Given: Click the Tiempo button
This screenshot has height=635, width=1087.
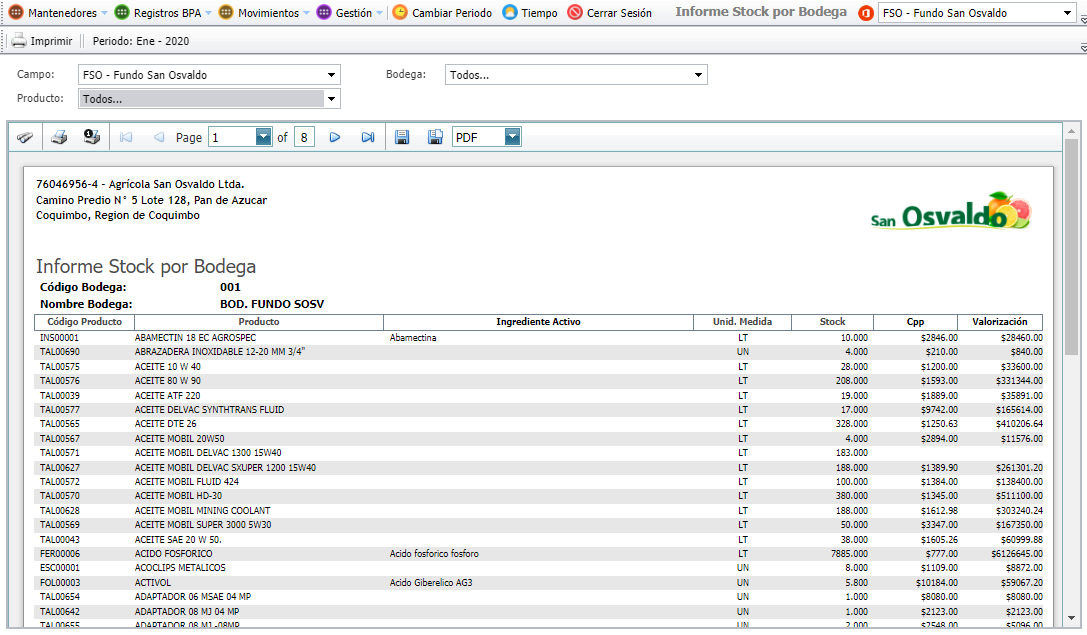Looking at the screenshot, I should coord(530,13).
